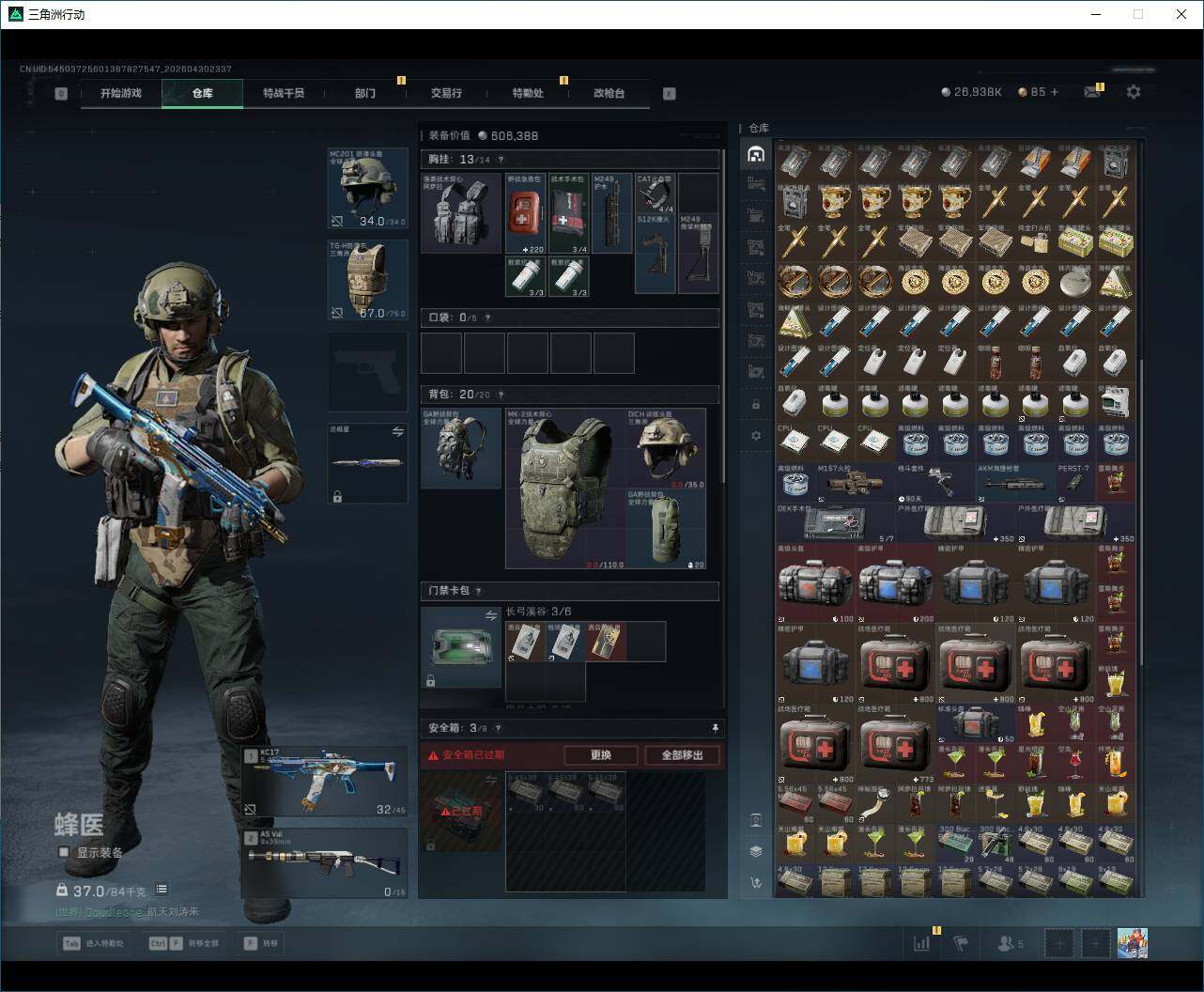
Task: Click the swap icon on keycard pack
Action: [491, 615]
